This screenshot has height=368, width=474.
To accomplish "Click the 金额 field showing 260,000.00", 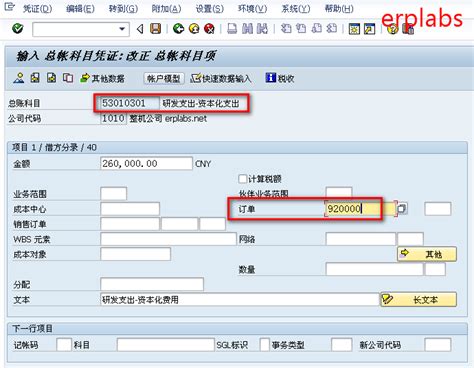I will (x=146, y=164).
